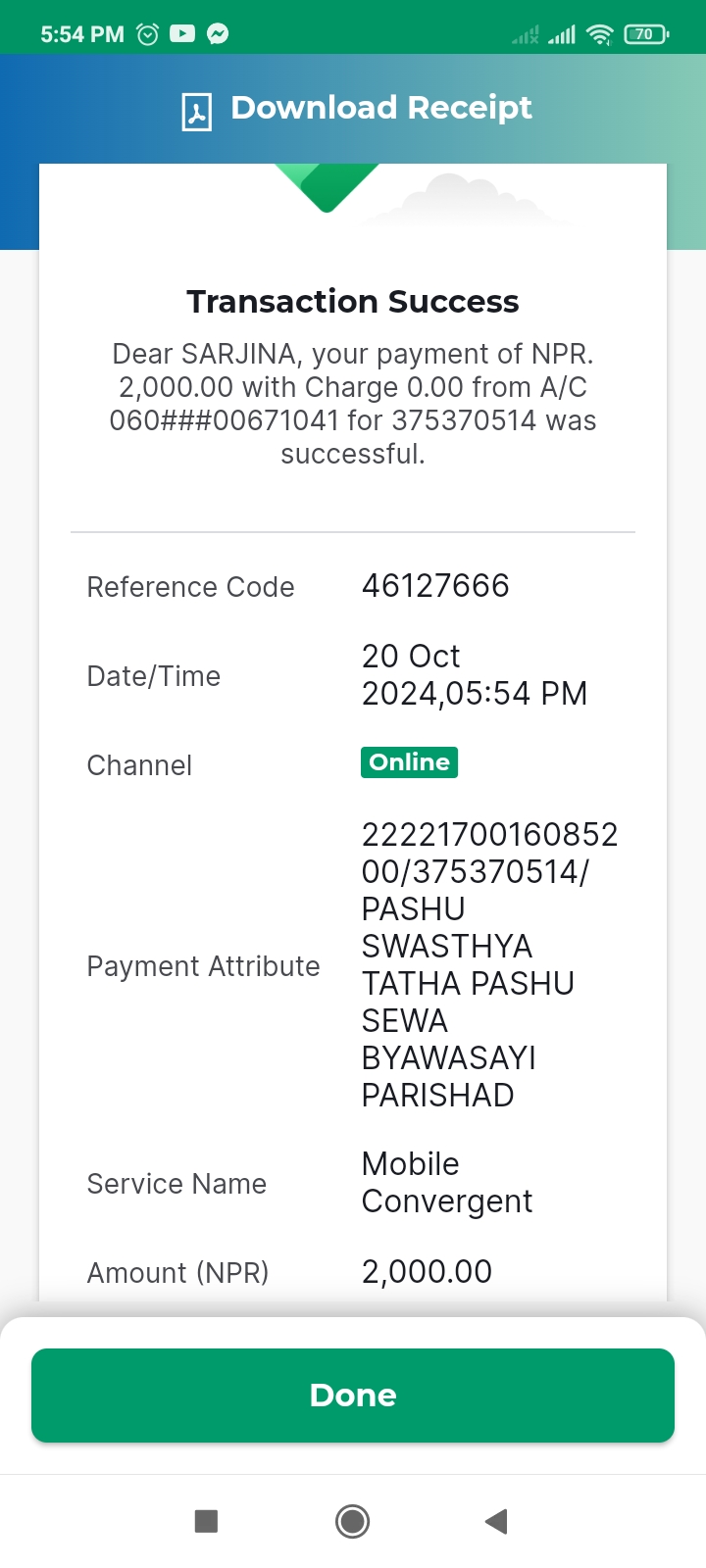Tap the YouTube notification icon
706x1568 pixels.
pyautogui.click(x=182, y=33)
